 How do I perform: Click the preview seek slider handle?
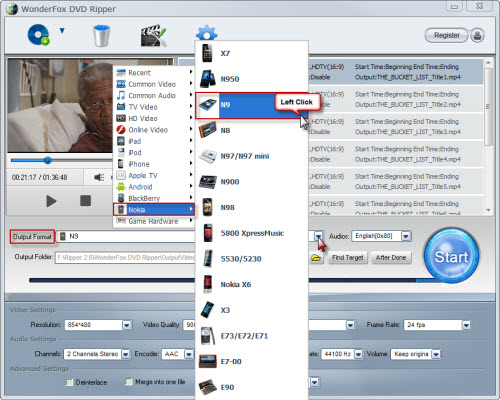[48, 160]
